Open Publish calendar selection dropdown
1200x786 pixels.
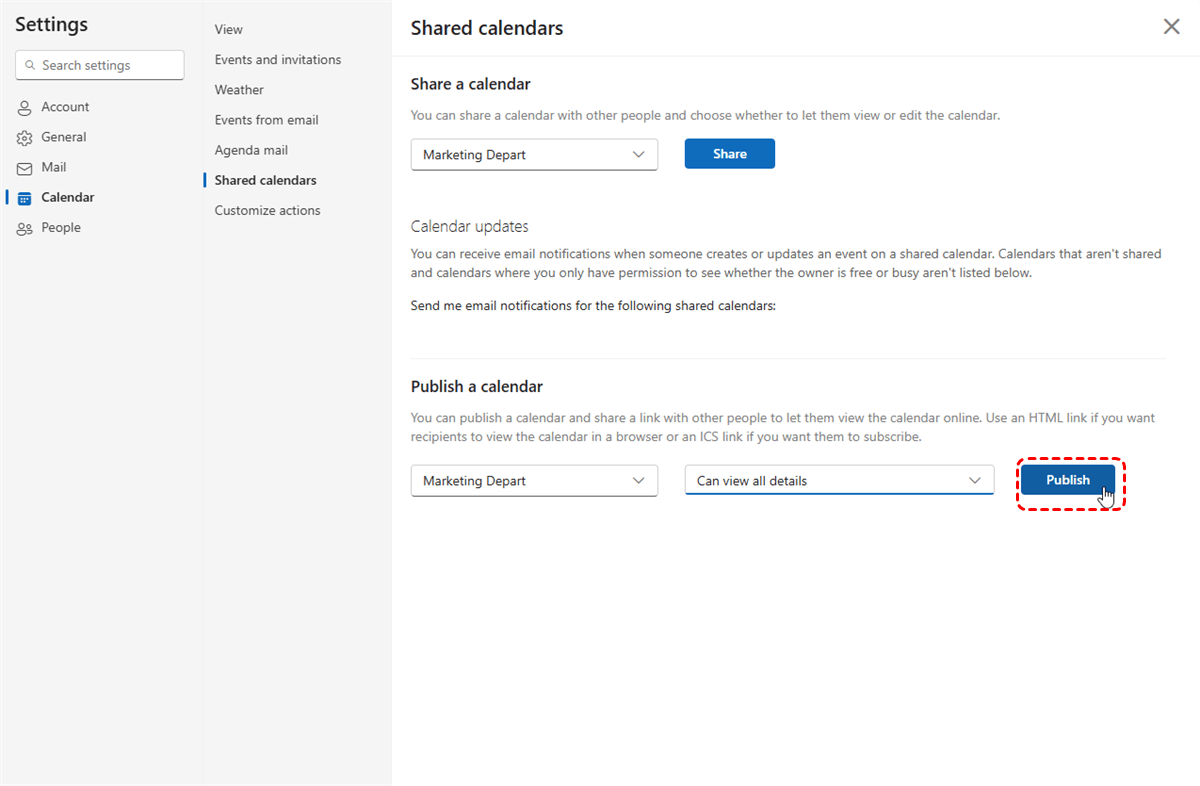point(534,481)
